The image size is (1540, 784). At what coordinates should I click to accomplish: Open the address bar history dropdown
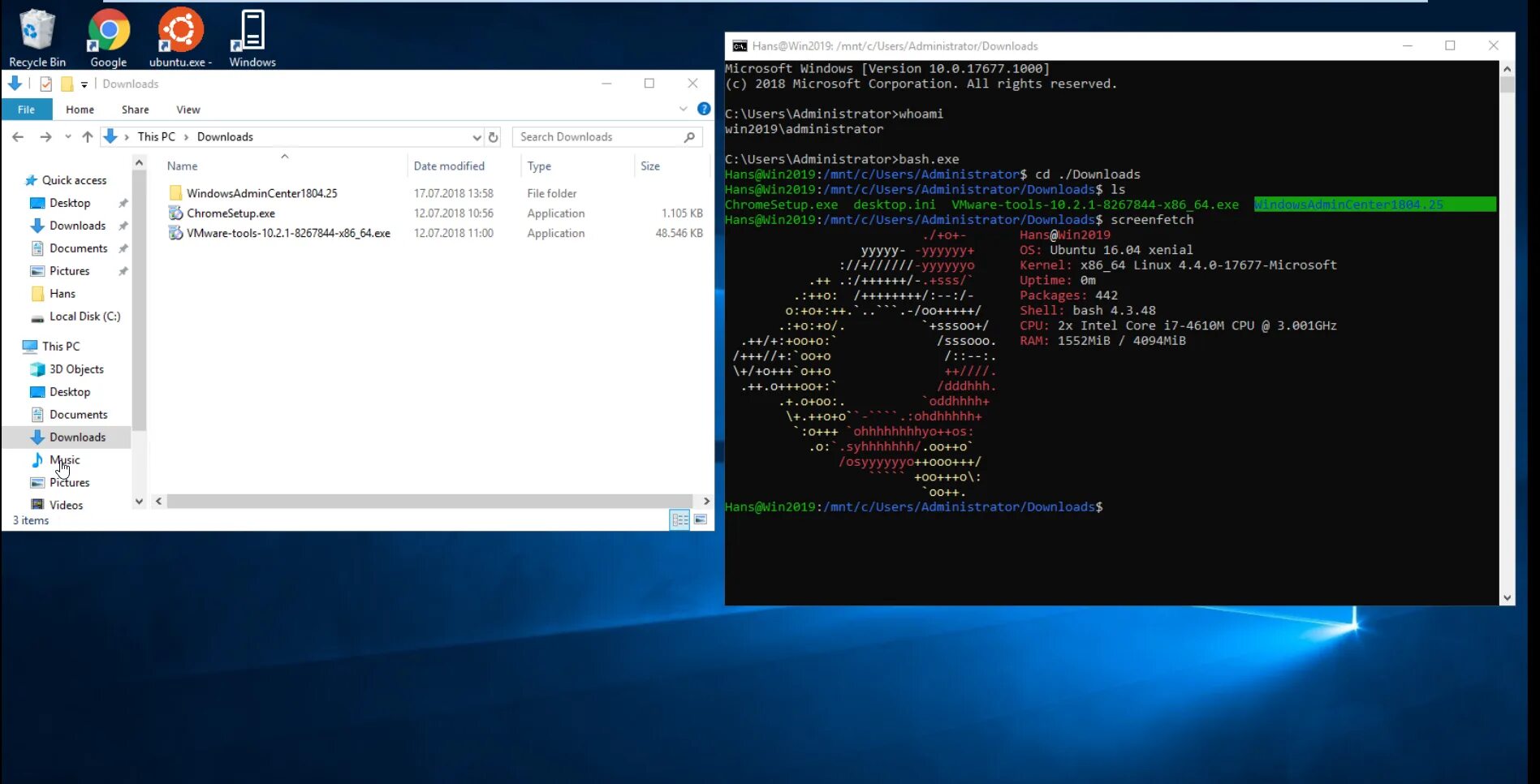[477, 137]
